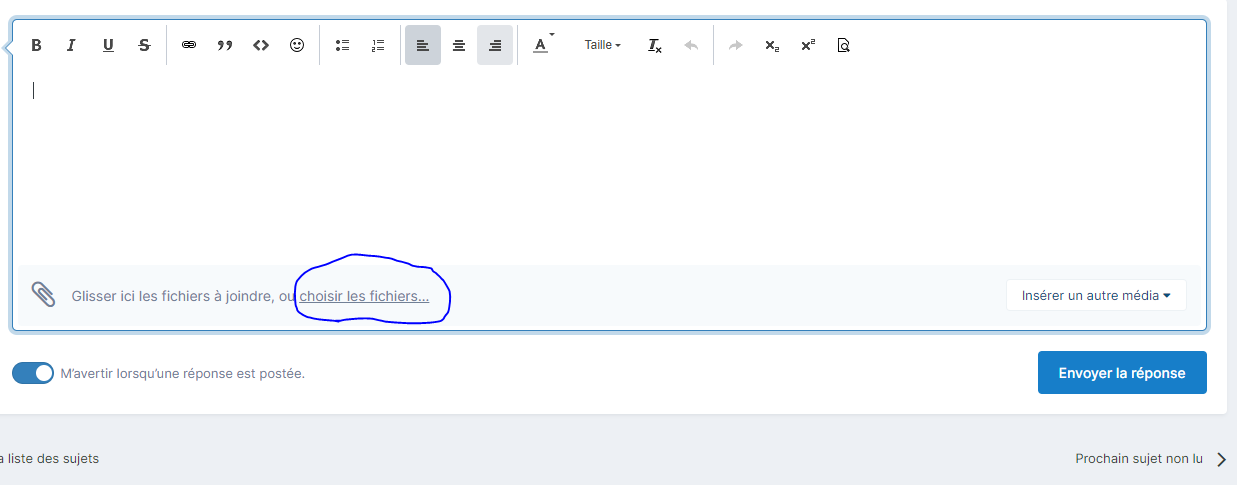Redo the last action
Viewport: 1237px width, 485px height.
point(736,45)
